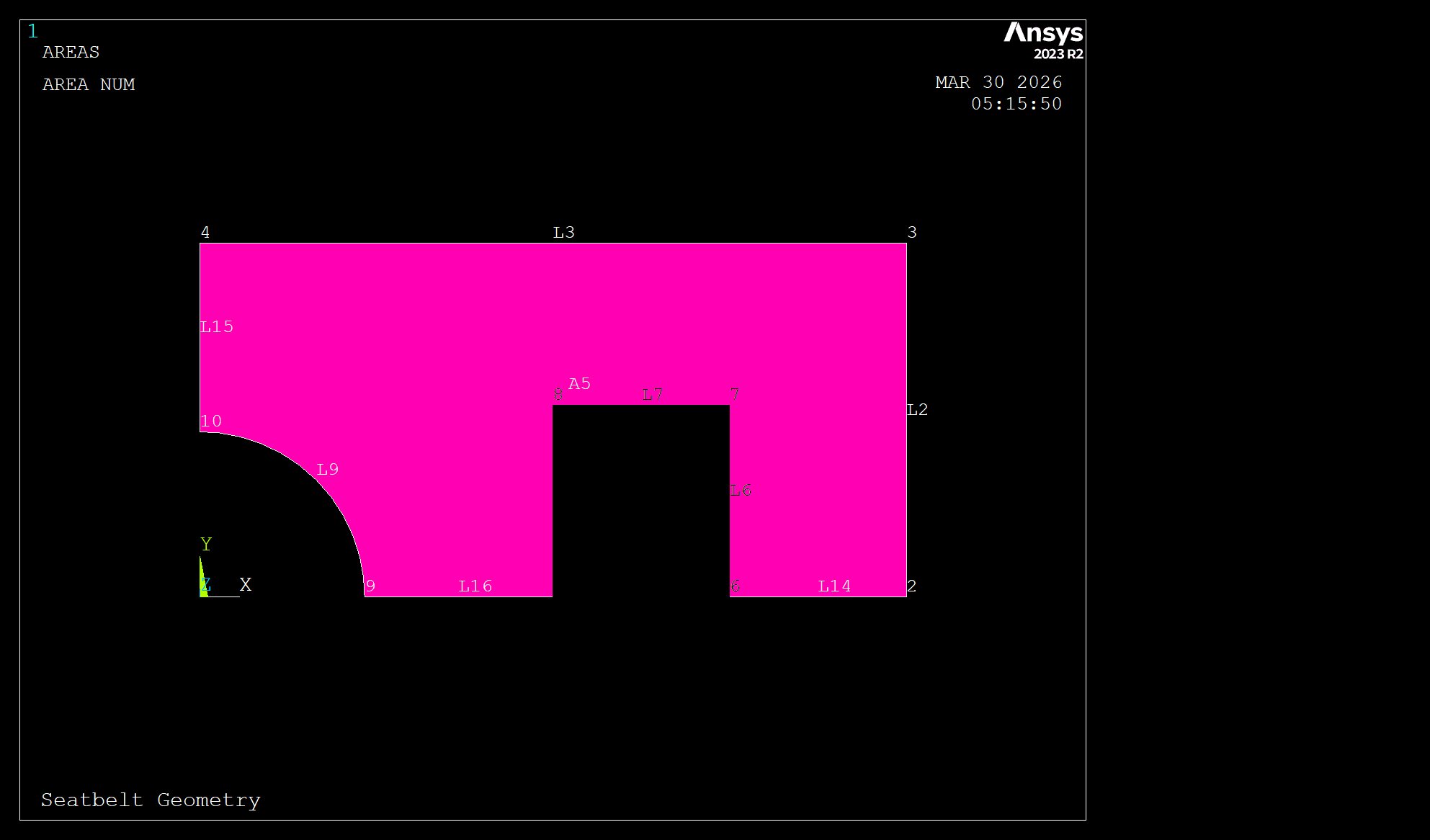Select line label L3 on the top edge

(x=563, y=232)
